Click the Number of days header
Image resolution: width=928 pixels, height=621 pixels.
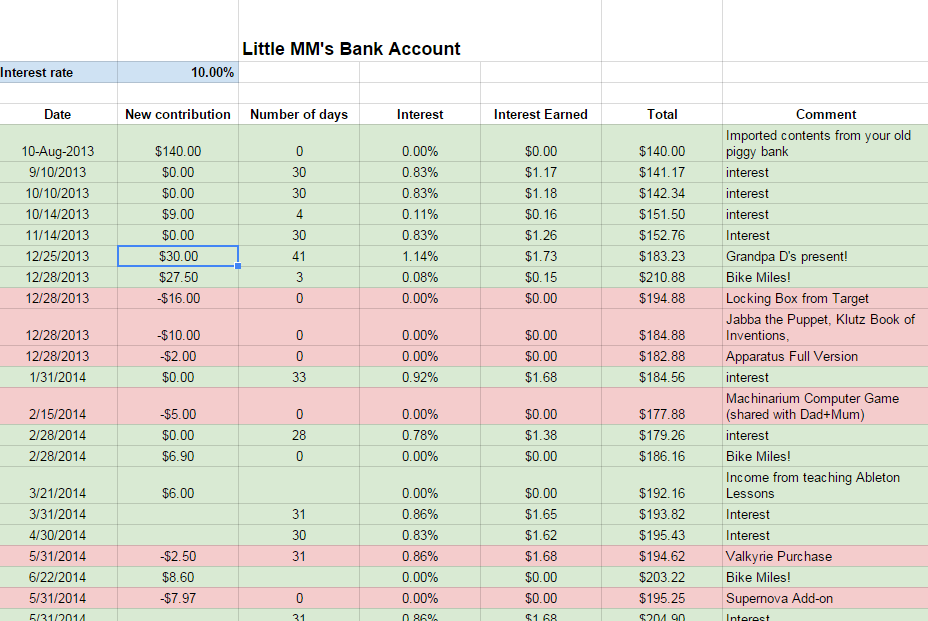coord(299,114)
